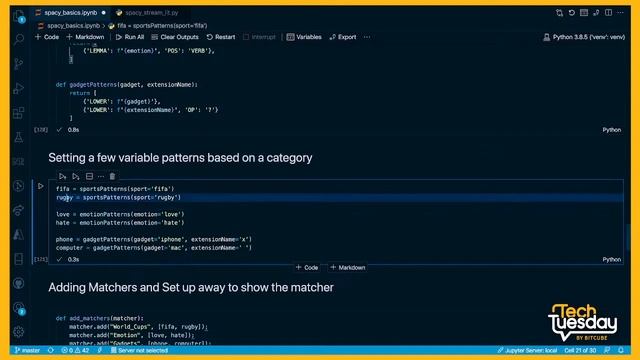This screenshot has height=360, width=640.
Task: Click line phone = gadgetPatterns iphone
Action: (x=154, y=240)
